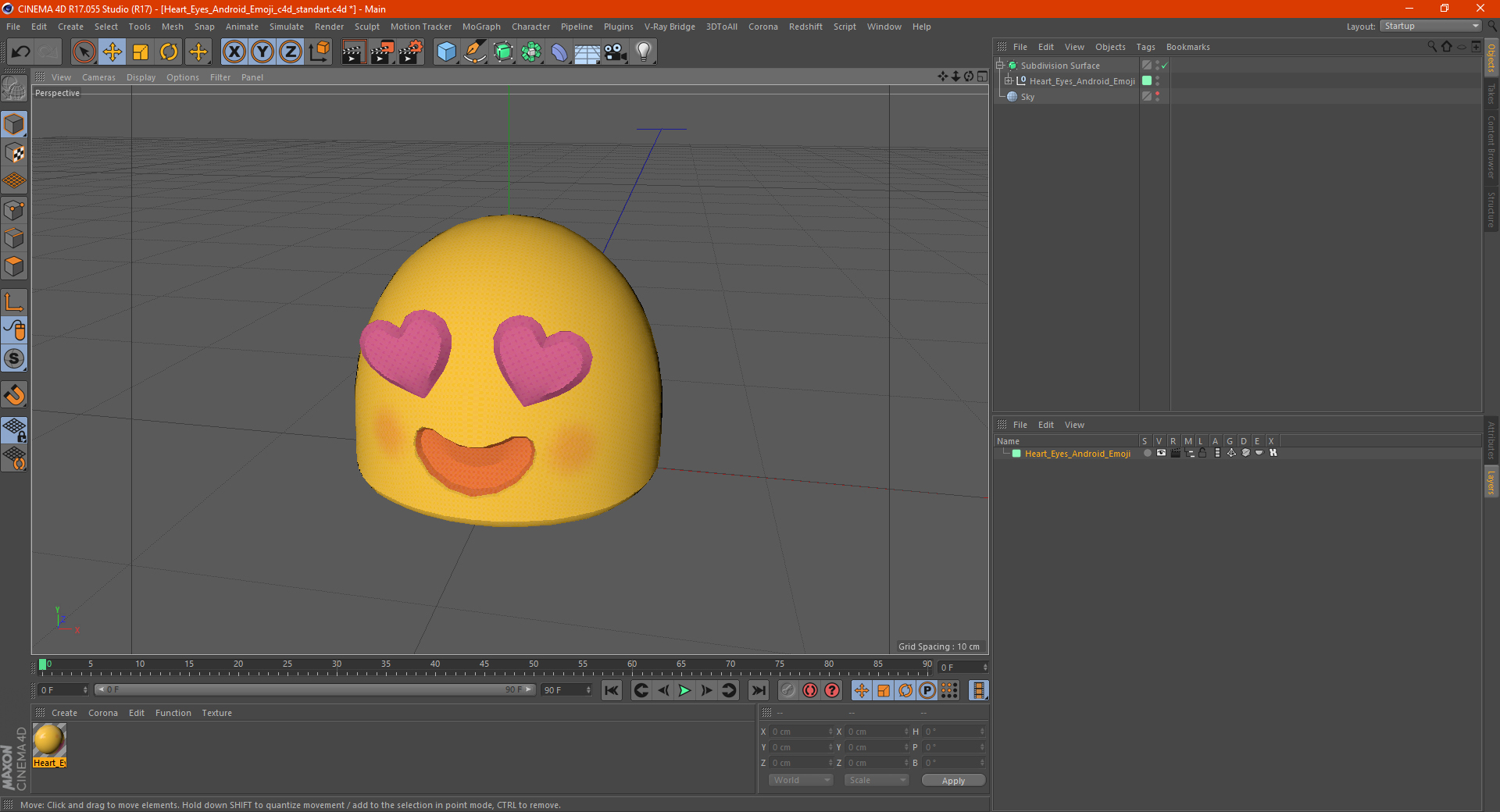Go to end of animation
The height and width of the screenshot is (812, 1500).
[759, 690]
